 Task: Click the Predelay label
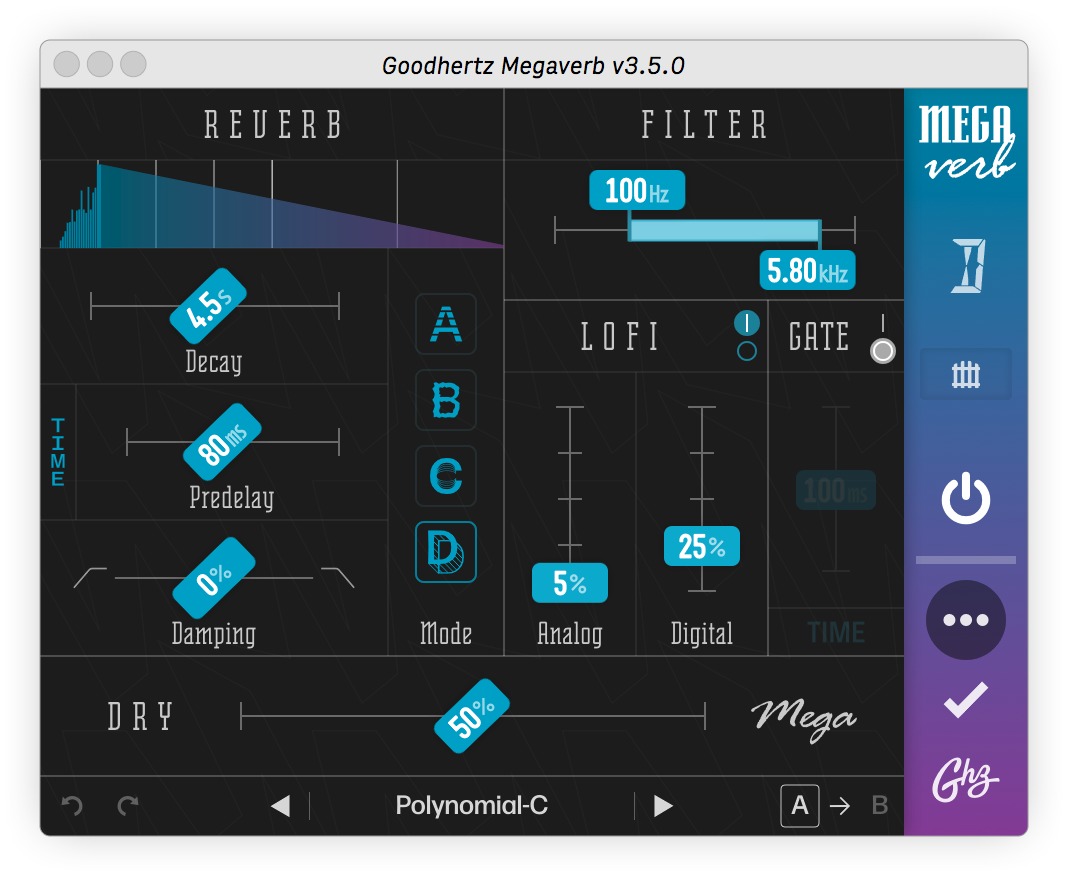(232, 497)
